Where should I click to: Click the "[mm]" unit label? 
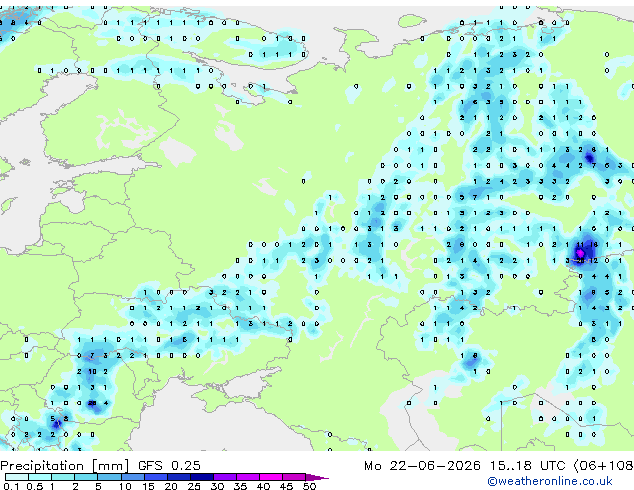(111, 466)
